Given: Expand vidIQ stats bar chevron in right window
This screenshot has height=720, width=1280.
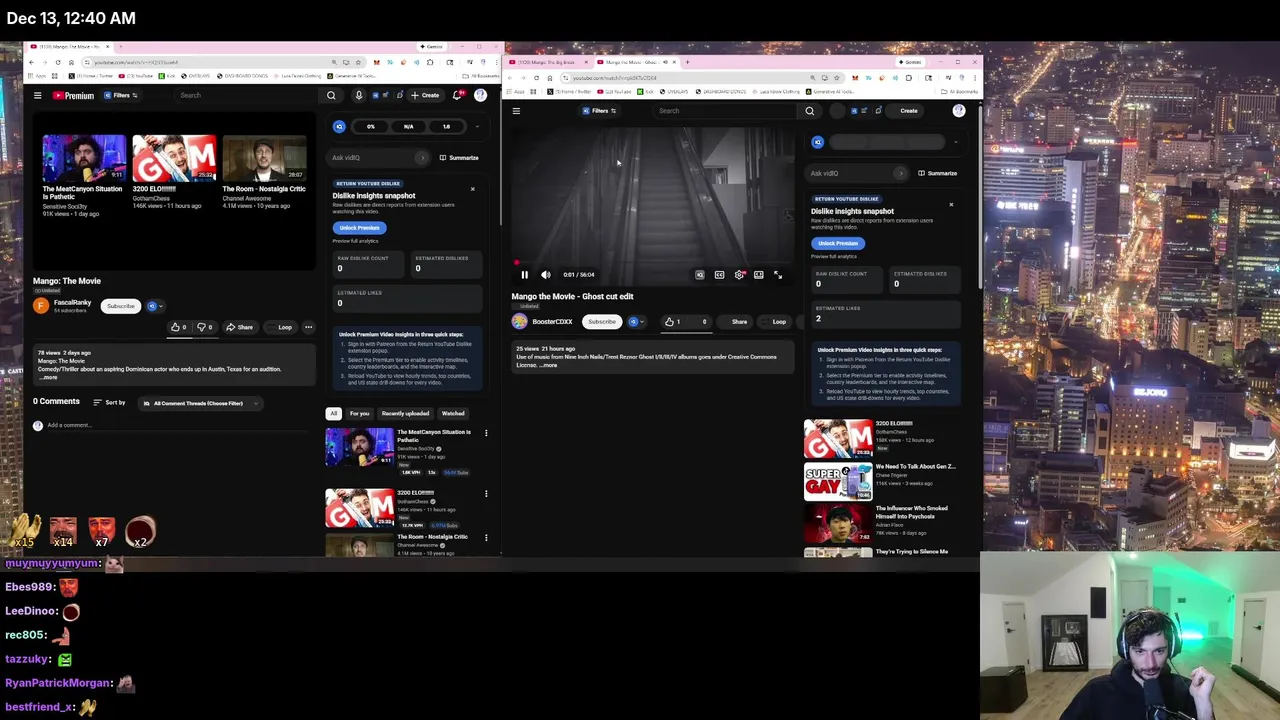Looking at the screenshot, I should pos(956,143).
